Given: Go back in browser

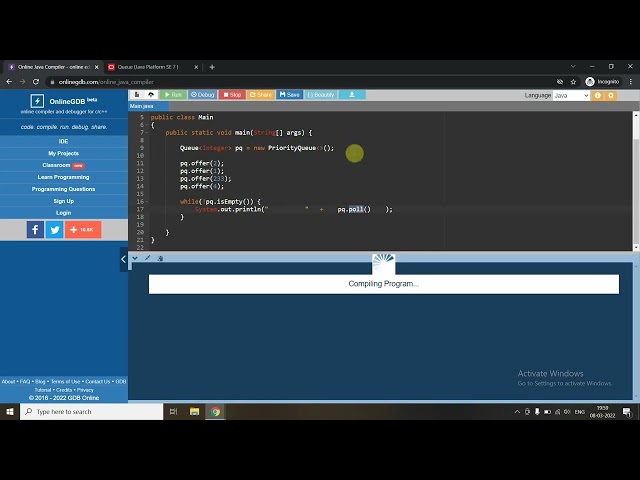Looking at the screenshot, I should [9, 82].
